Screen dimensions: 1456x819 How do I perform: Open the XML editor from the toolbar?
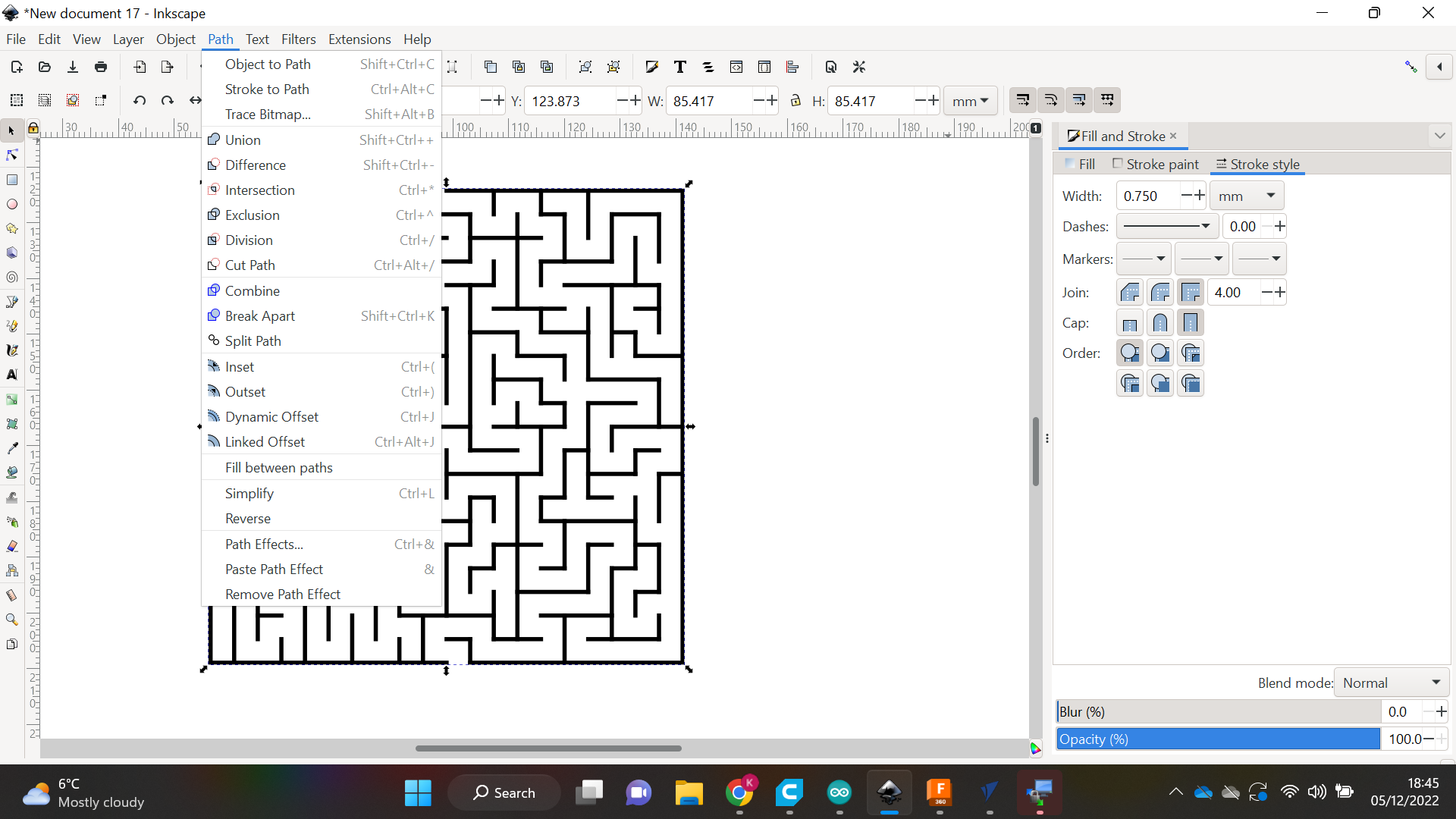pos(736,67)
